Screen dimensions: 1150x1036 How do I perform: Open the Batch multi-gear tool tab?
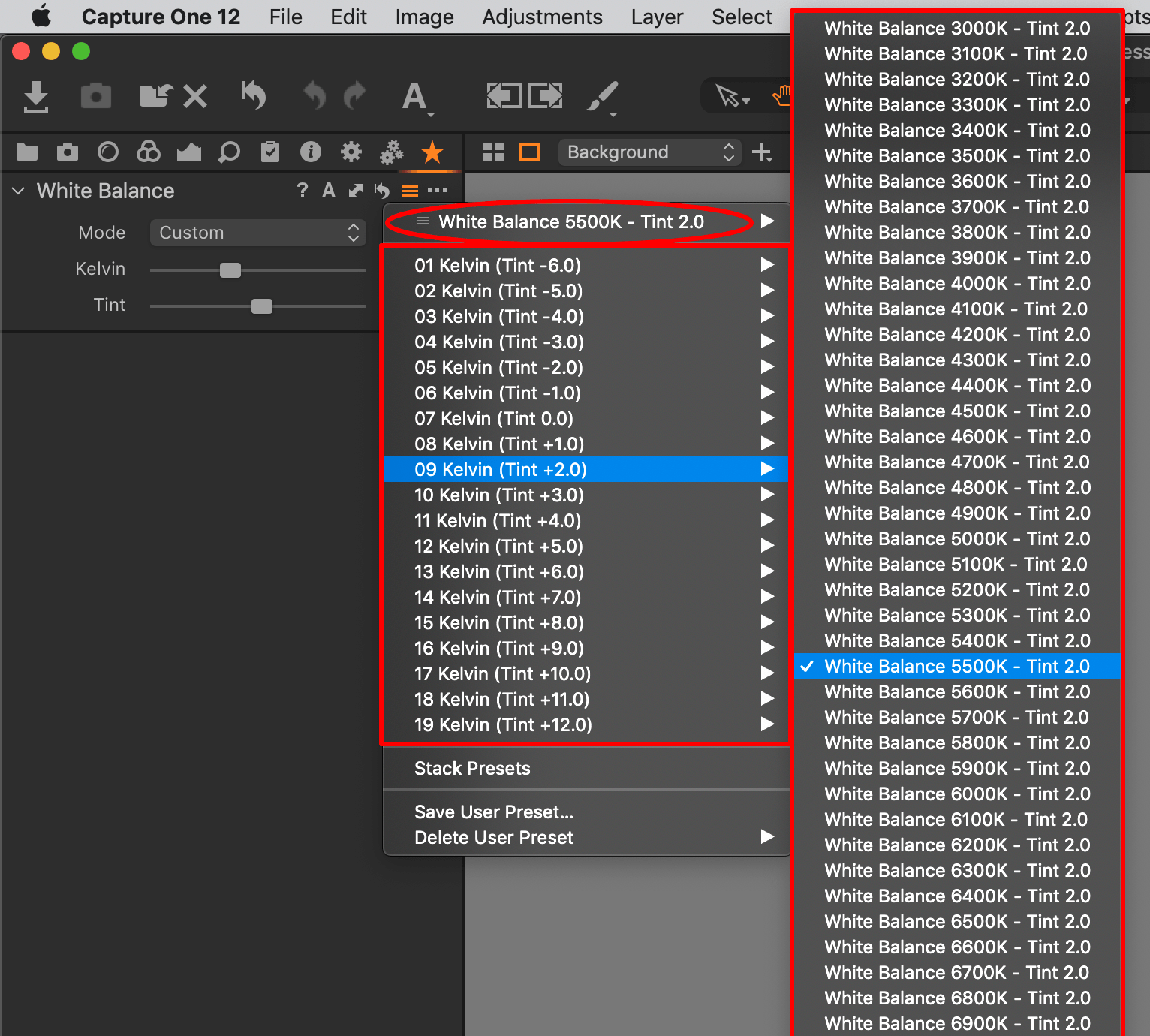point(392,152)
